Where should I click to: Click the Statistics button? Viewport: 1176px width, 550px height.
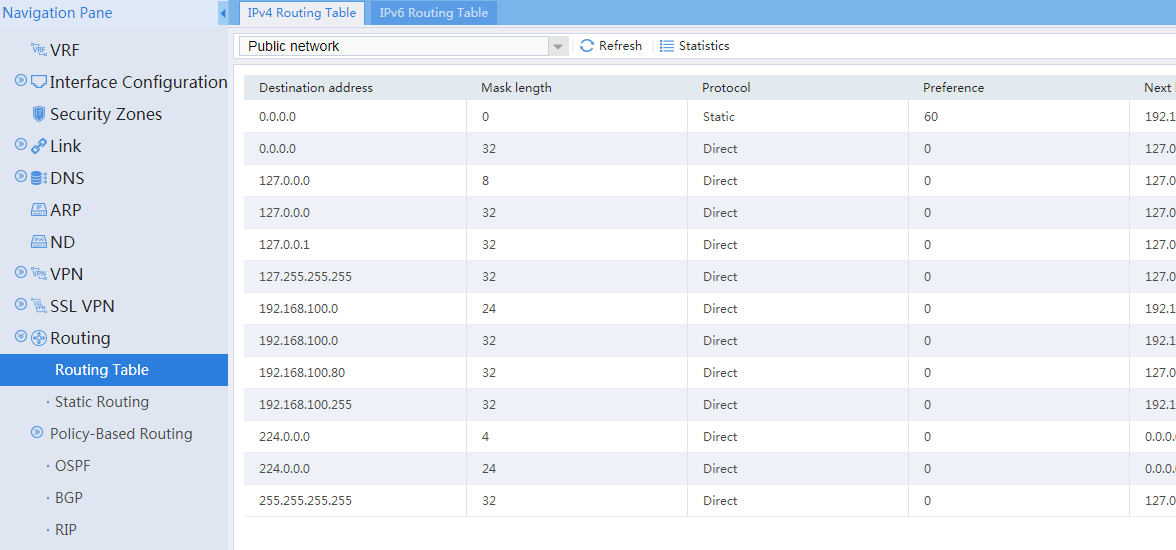coord(694,46)
